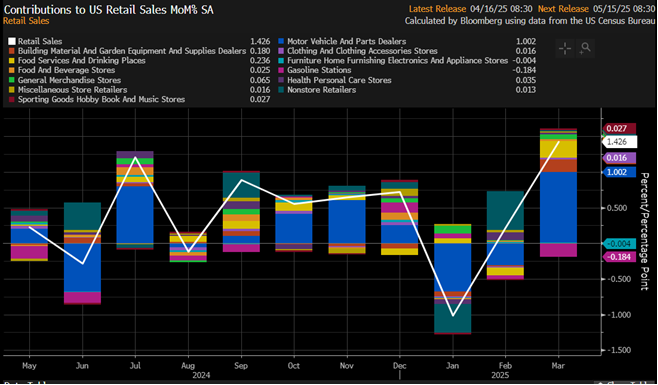Image resolution: width=658 pixels, height=385 pixels.
Task: Click the Feb teal Nonstore Retailers bar segment
Action: [x=505, y=210]
